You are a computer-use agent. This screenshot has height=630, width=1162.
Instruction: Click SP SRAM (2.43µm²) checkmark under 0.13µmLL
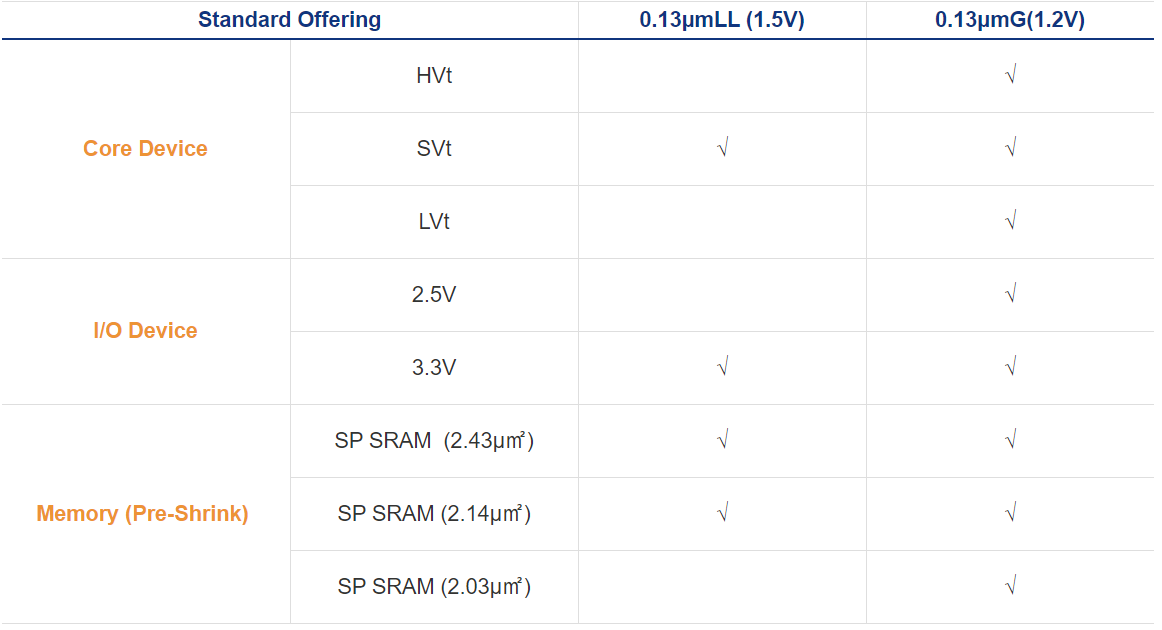[722, 441]
